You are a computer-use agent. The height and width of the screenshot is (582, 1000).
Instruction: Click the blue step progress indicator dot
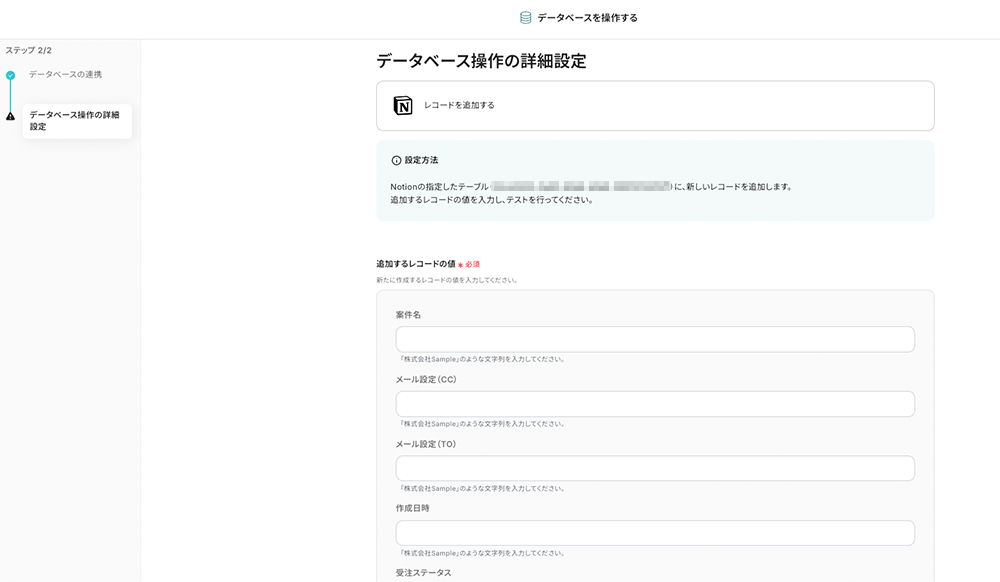[x=12, y=73]
